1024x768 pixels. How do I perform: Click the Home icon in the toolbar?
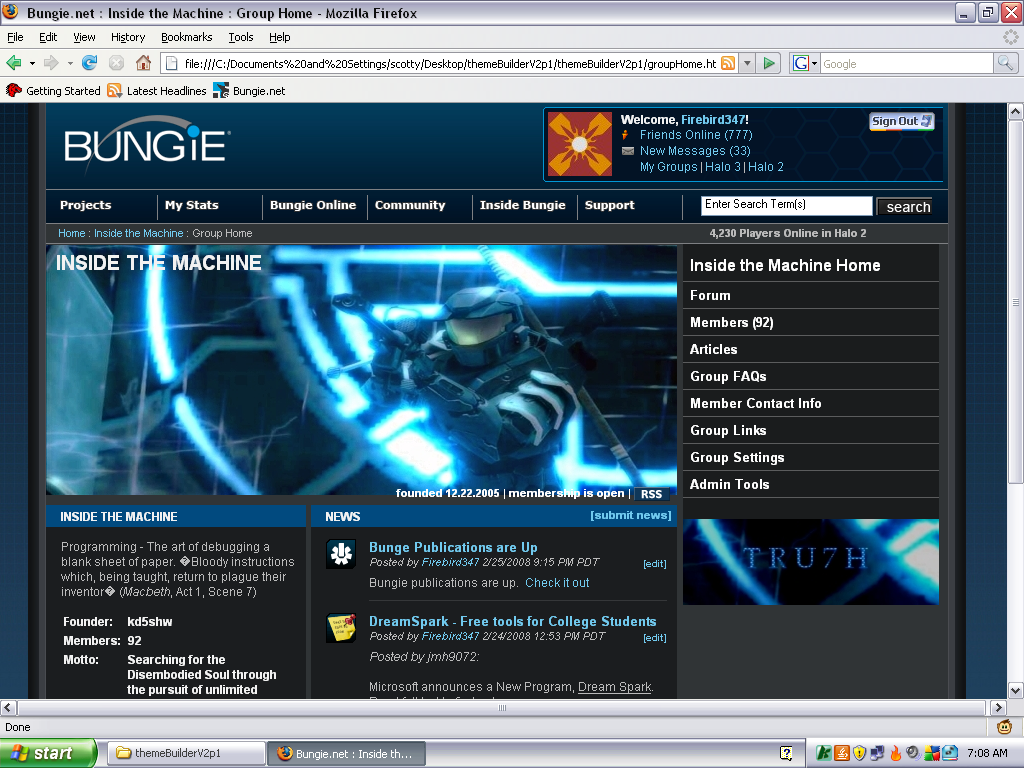(x=143, y=63)
